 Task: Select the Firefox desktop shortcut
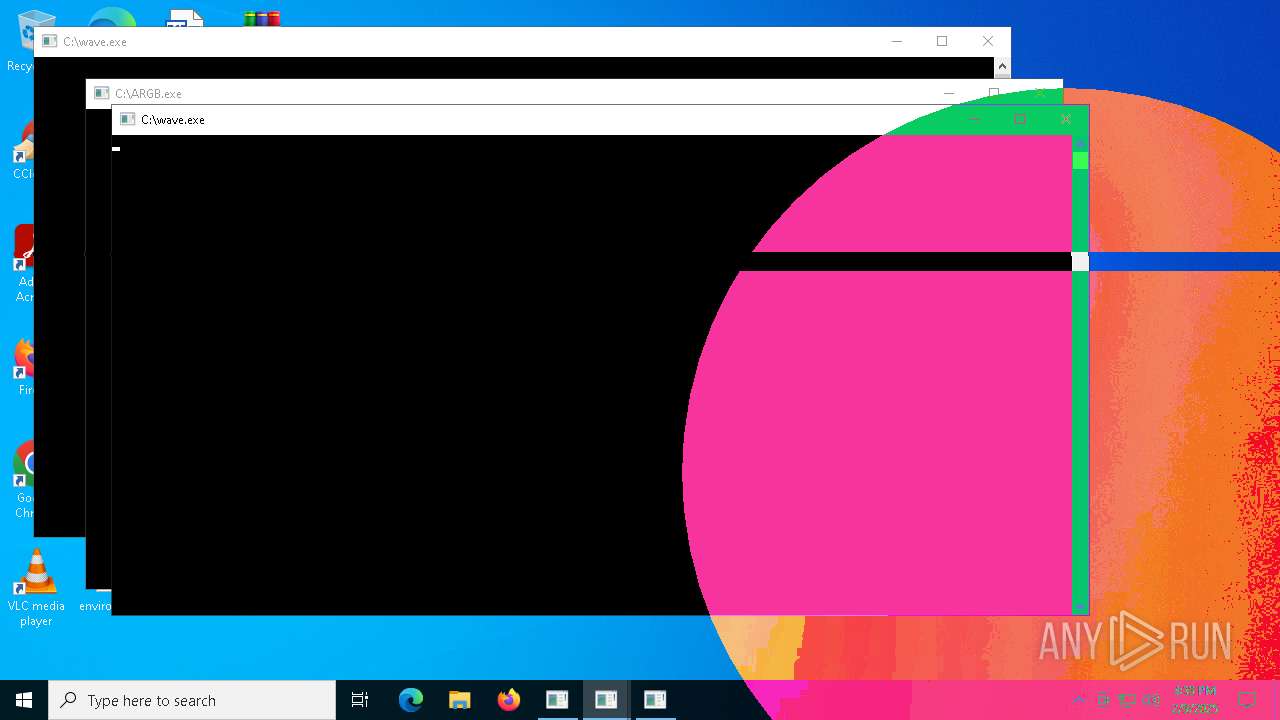[x=24, y=368]
